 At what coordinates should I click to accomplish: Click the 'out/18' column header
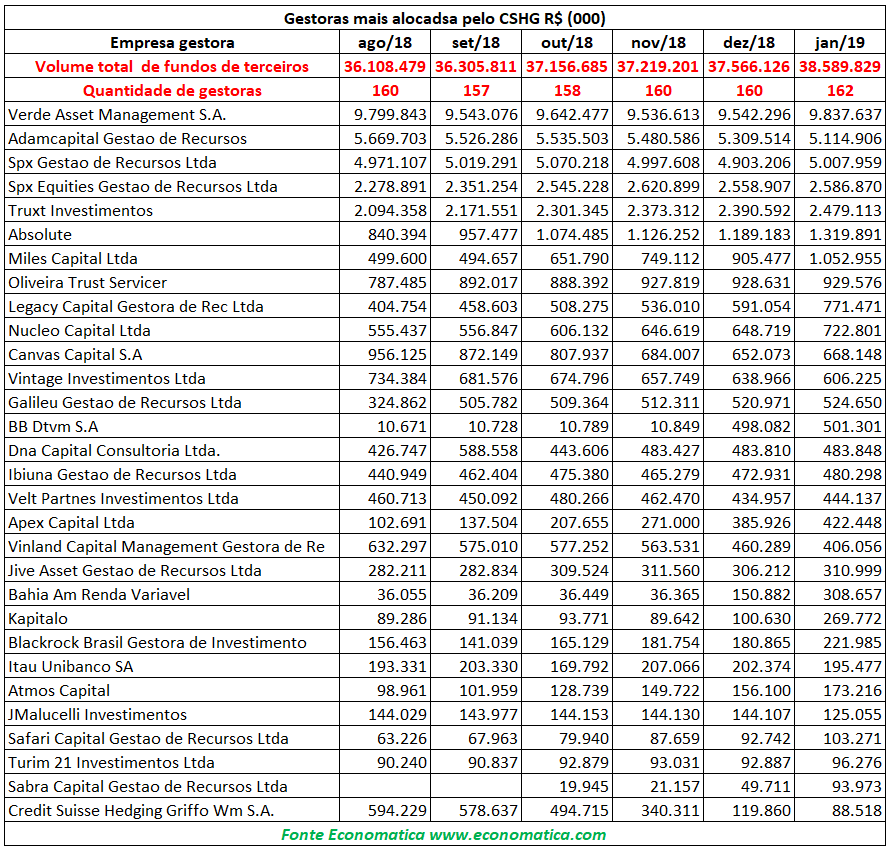tap(567, 43)
